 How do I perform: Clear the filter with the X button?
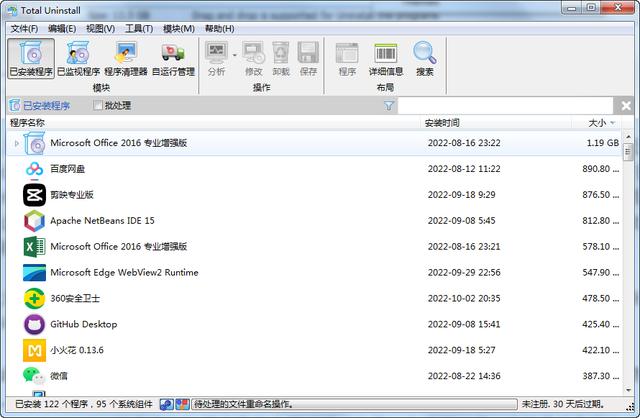tap(626, 106)
